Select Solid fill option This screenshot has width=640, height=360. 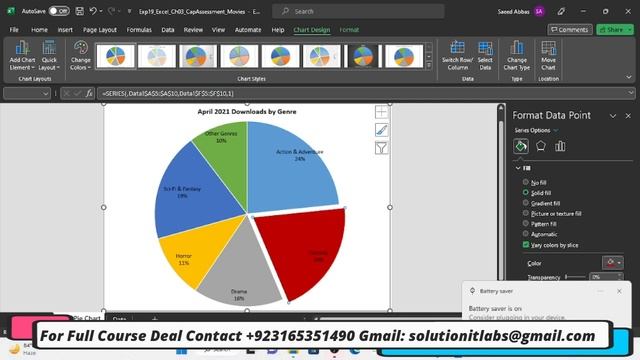[526, 192]
